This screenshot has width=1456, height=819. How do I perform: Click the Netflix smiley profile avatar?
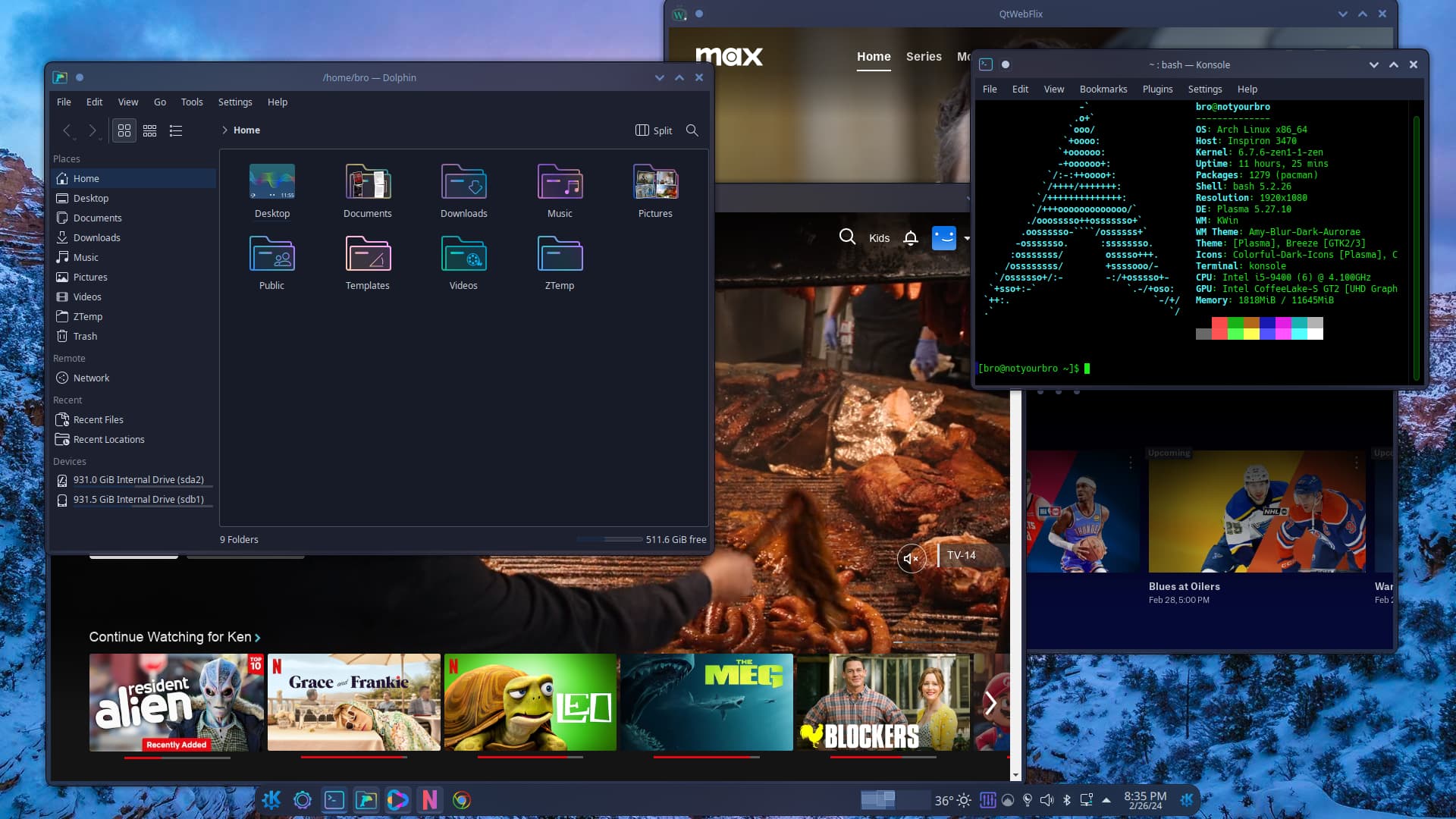click(943, 238)
